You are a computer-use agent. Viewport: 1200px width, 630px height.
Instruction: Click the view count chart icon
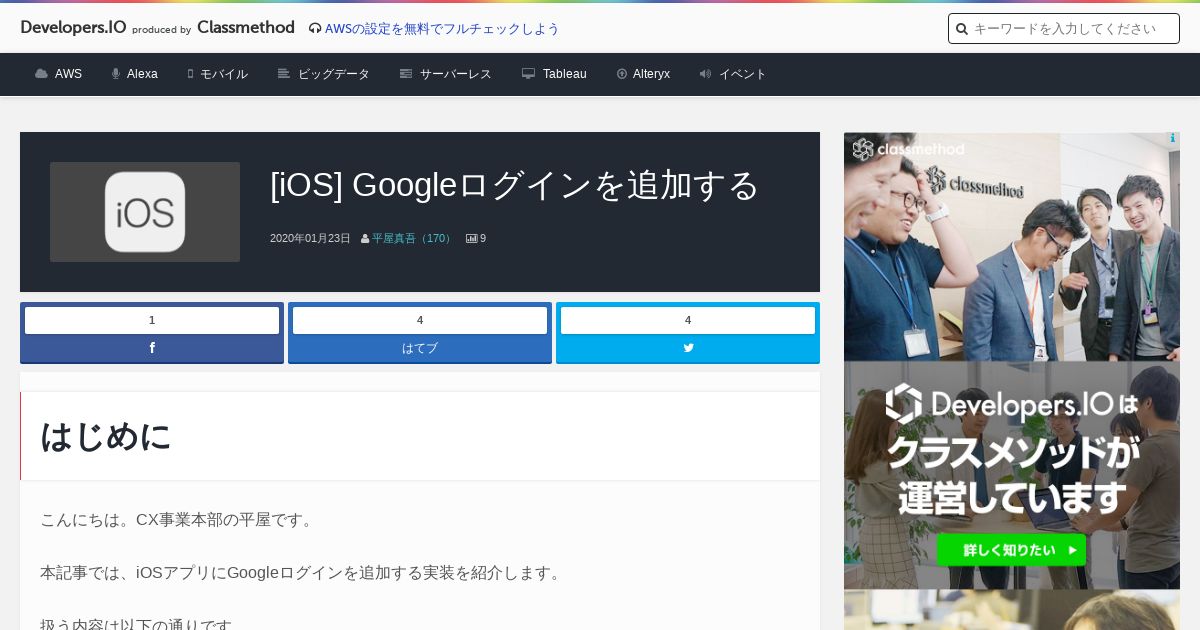472,239
